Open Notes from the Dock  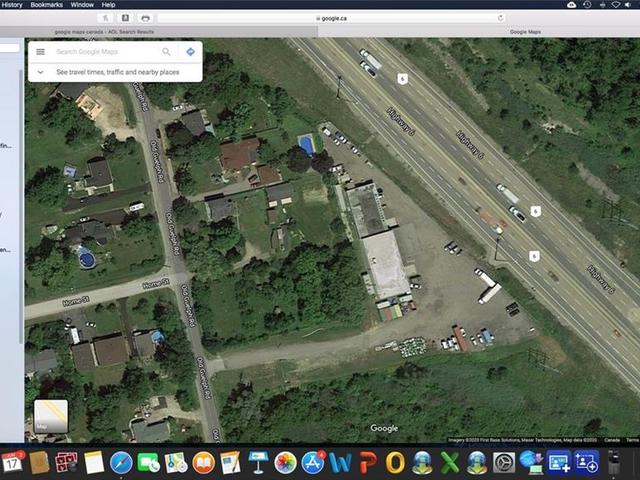(94, 462)
